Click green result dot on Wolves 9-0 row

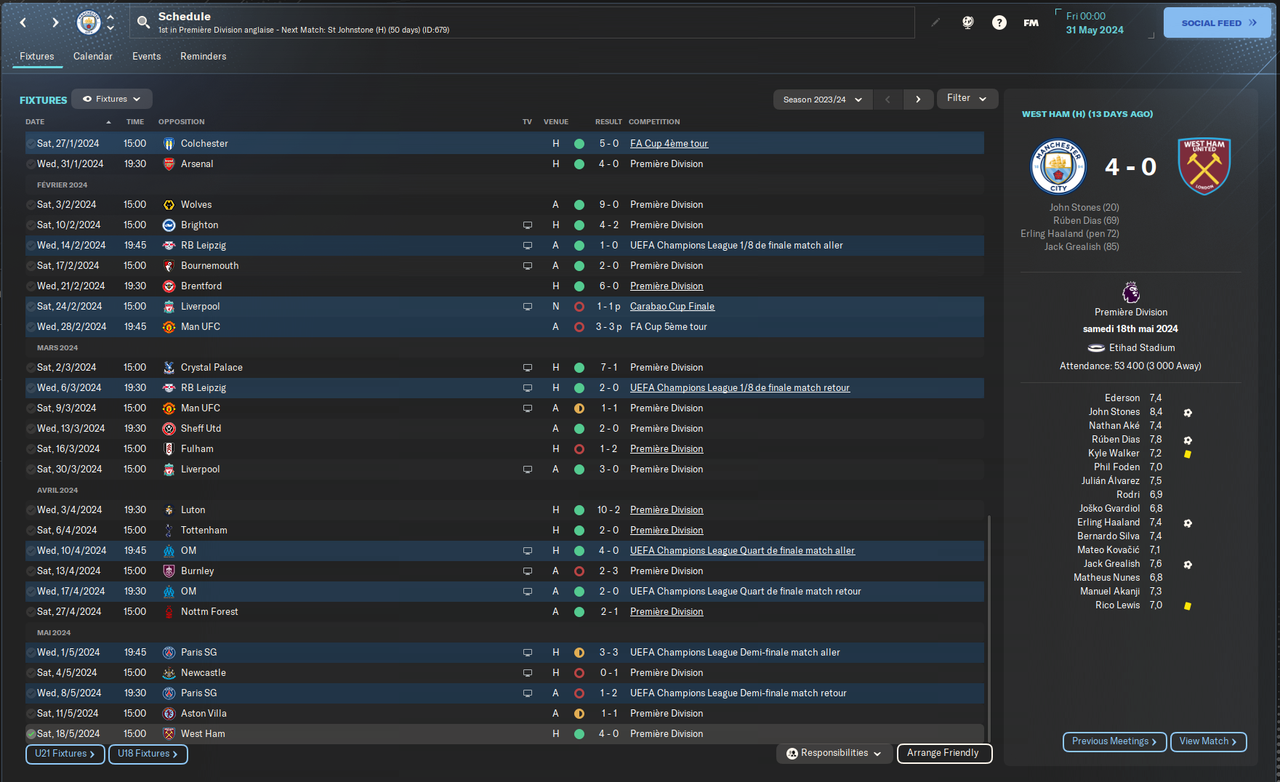pyautogui.click(x=579, y=205)
